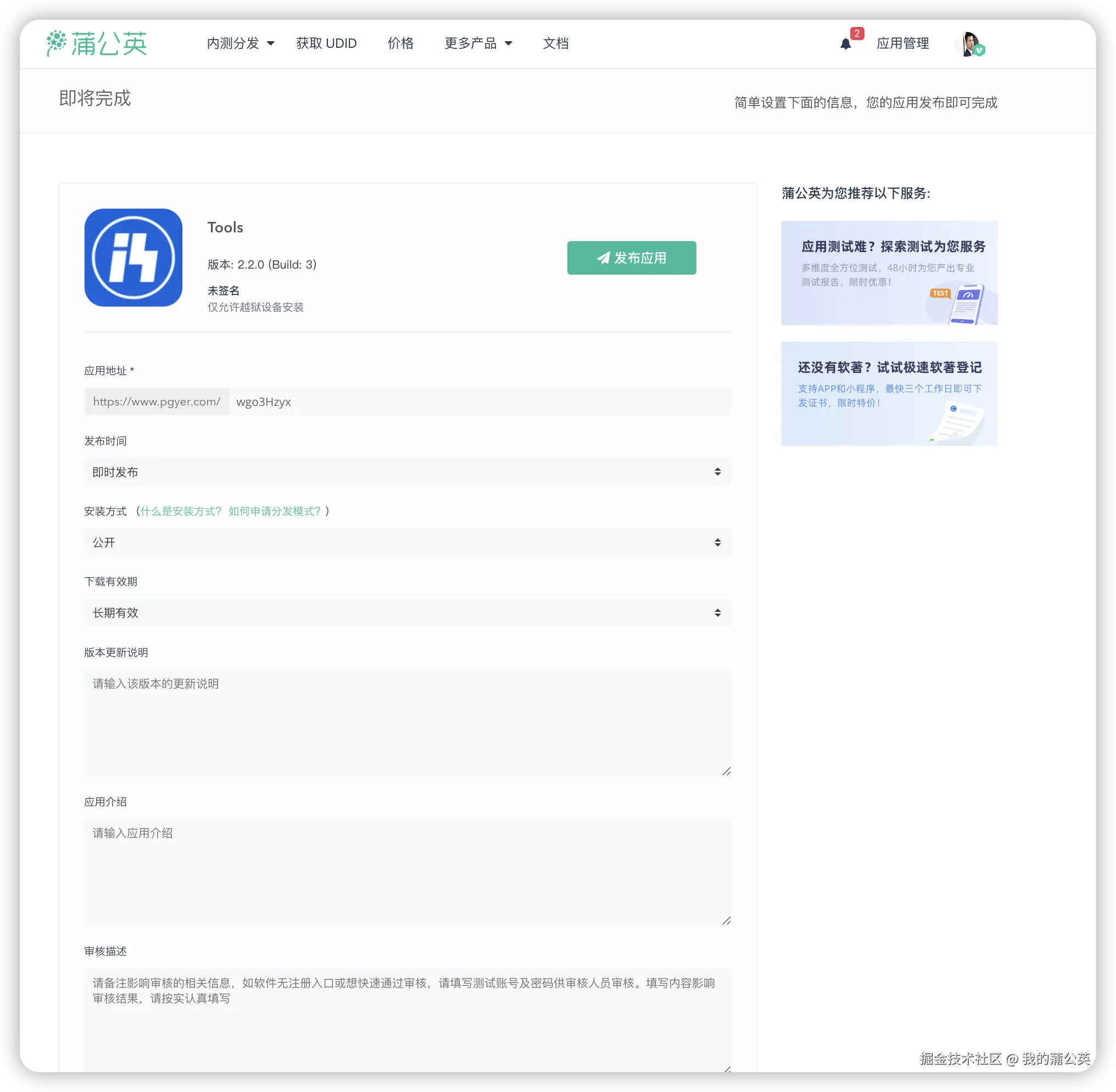This screenshot has height=1092, width=1116.
Task: Click the 内测分发 dropdown arrow
Action: pyautogui.click(x=271, y=43)
